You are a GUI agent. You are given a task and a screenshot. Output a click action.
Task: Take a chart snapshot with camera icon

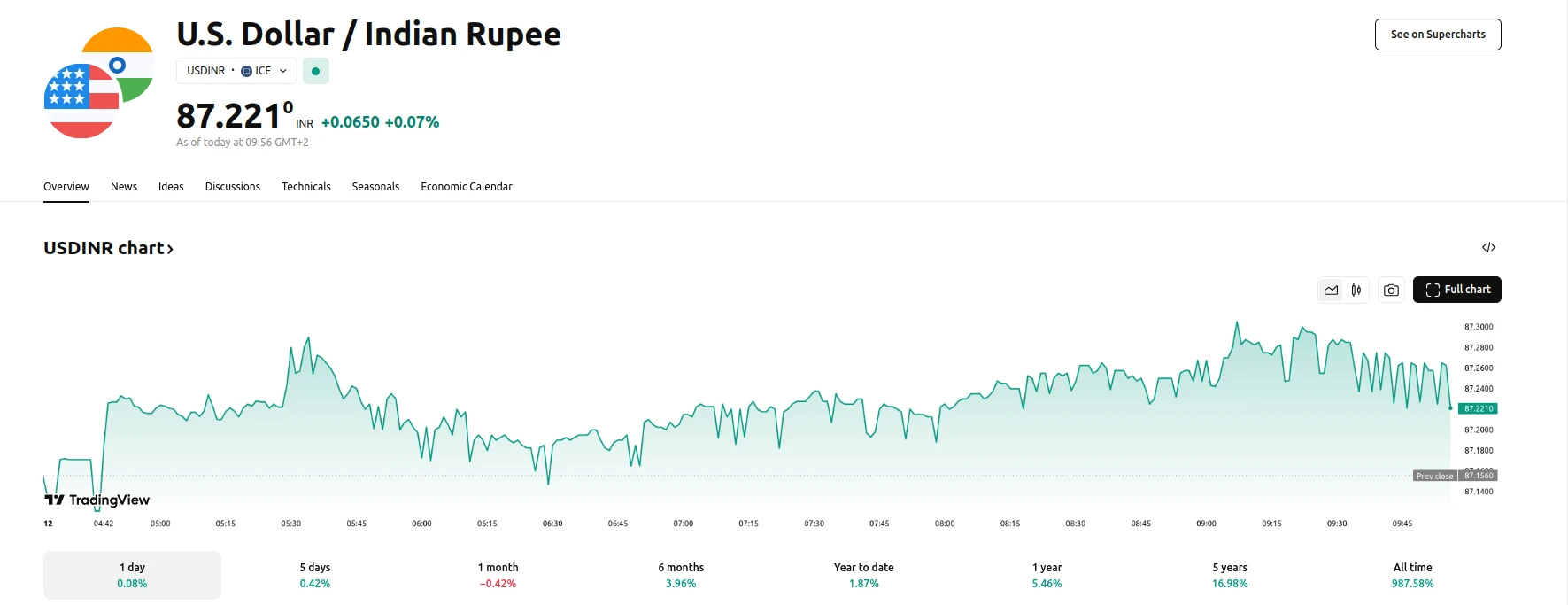pos(1392,290)
